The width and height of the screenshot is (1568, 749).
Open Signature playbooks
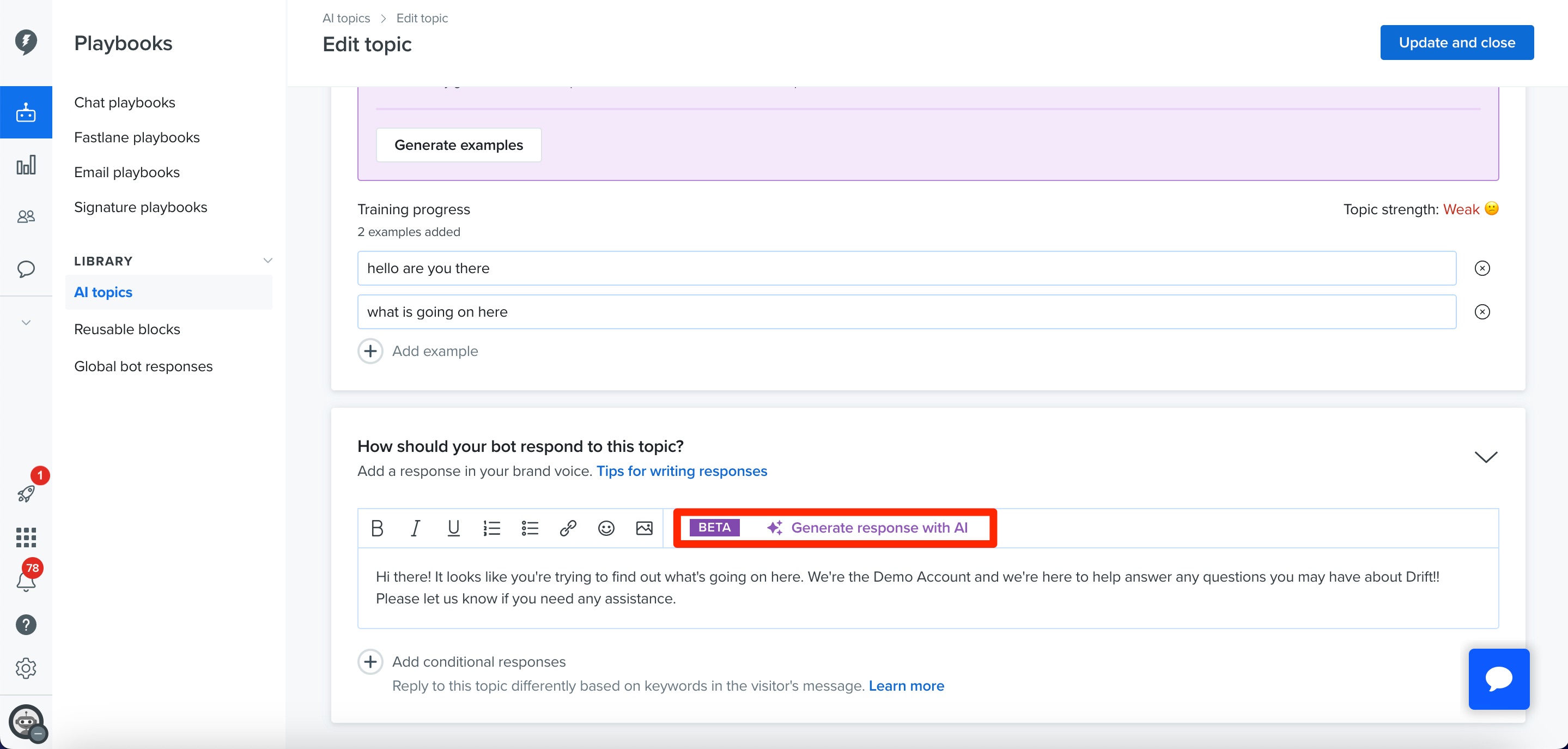141,207
